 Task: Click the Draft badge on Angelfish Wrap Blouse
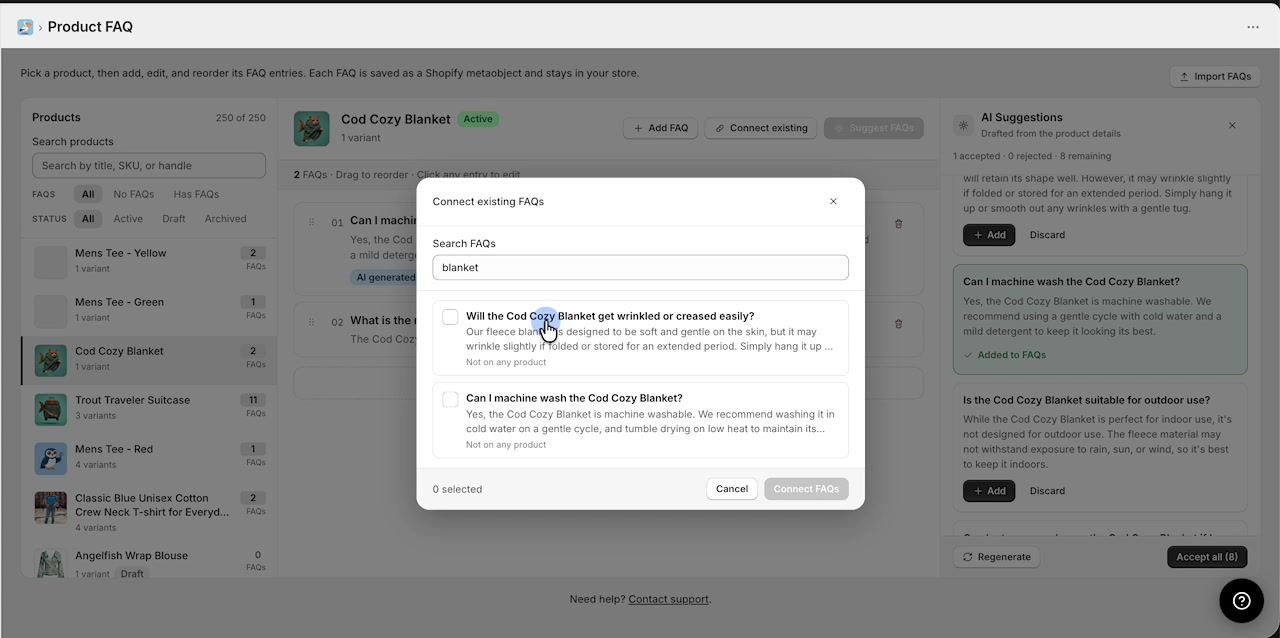132,574
